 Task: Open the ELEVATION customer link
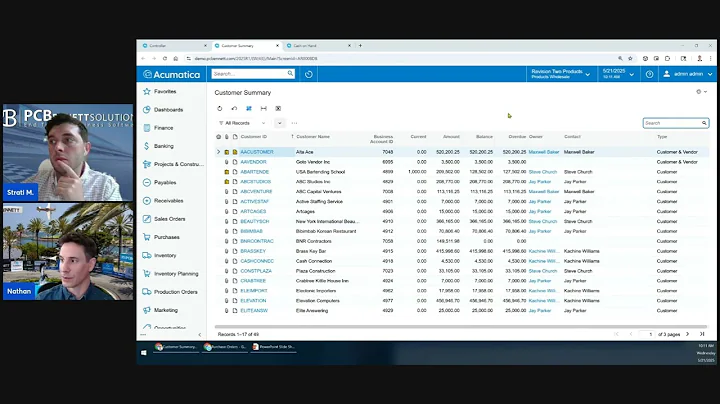[253, 301]
